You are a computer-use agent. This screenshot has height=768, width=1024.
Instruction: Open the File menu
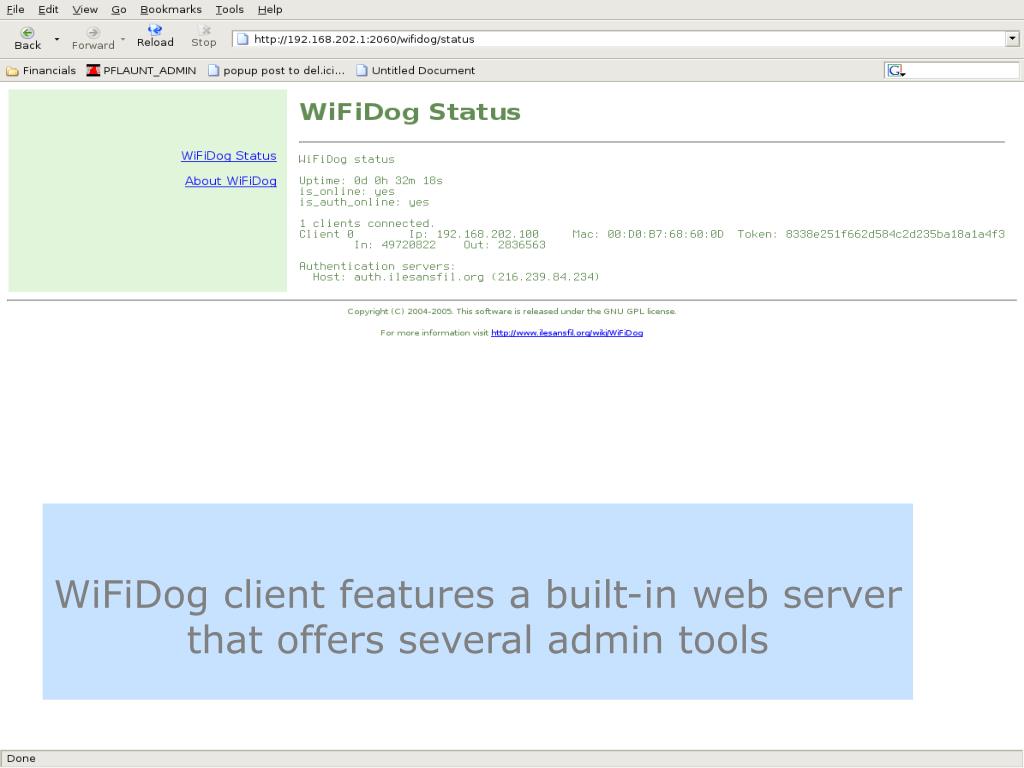click(16, 10)
